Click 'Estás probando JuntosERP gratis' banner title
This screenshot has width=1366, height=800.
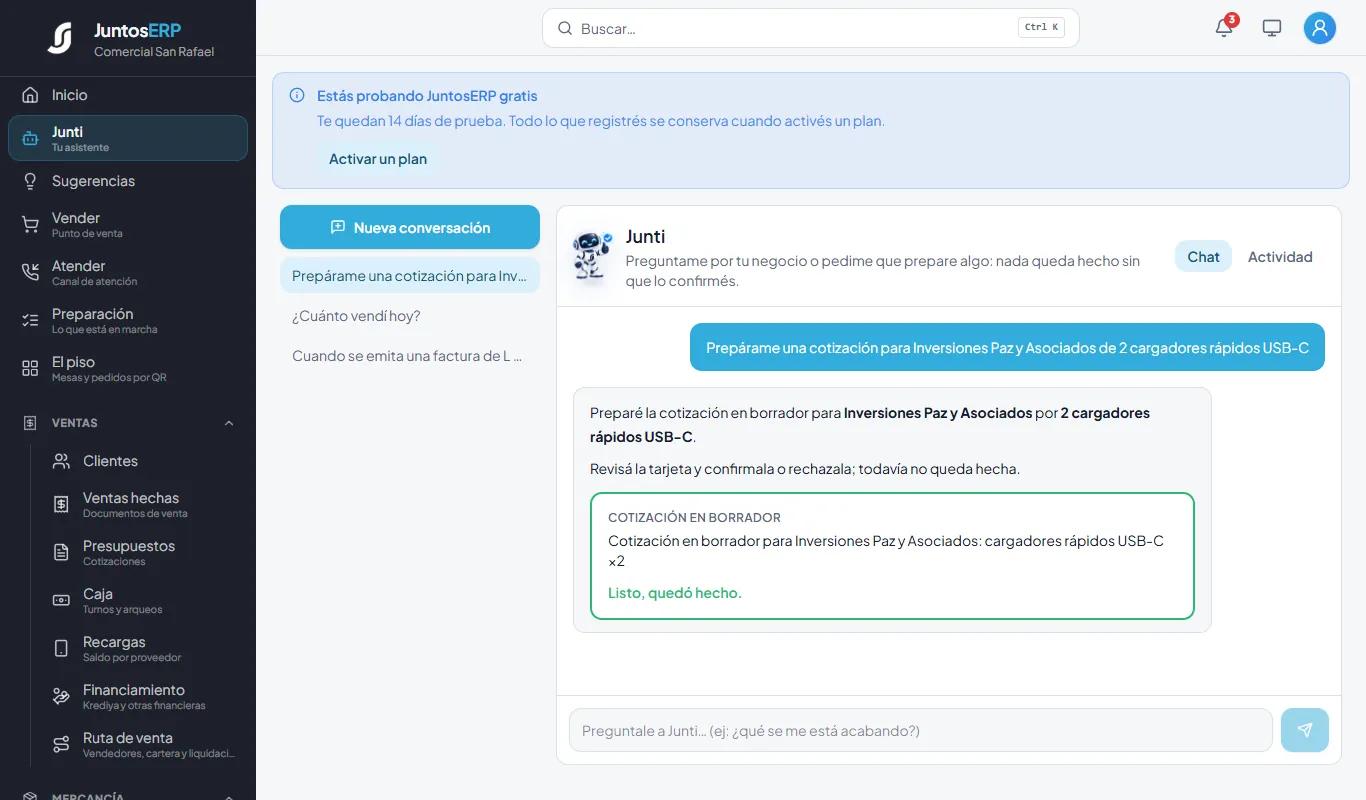427,96
